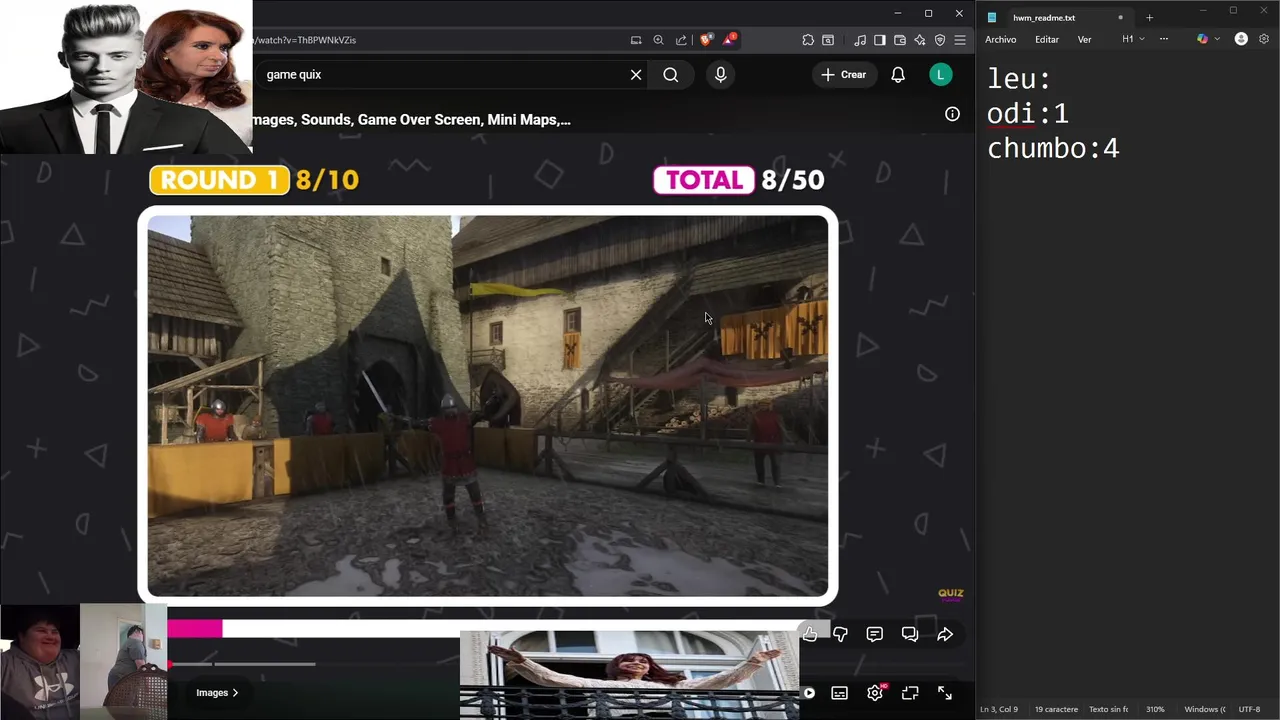1280x720 pixels.
Task: Add a new Notepad tab
Action: point(1149,18)
